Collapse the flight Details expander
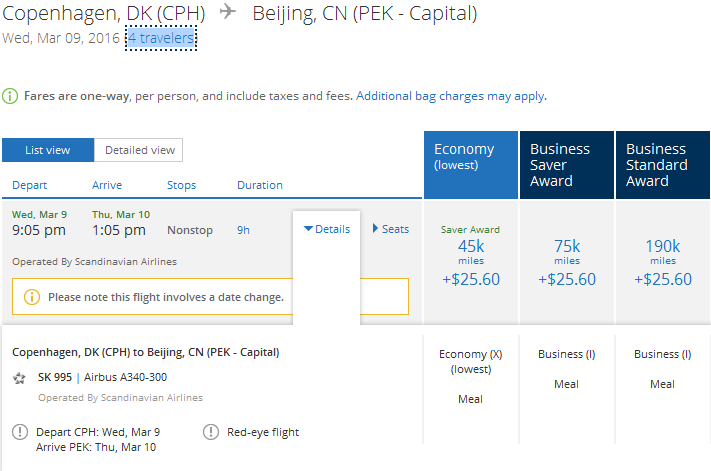The height and width of the screenshot is (471, 711). (x=326, y=229)
